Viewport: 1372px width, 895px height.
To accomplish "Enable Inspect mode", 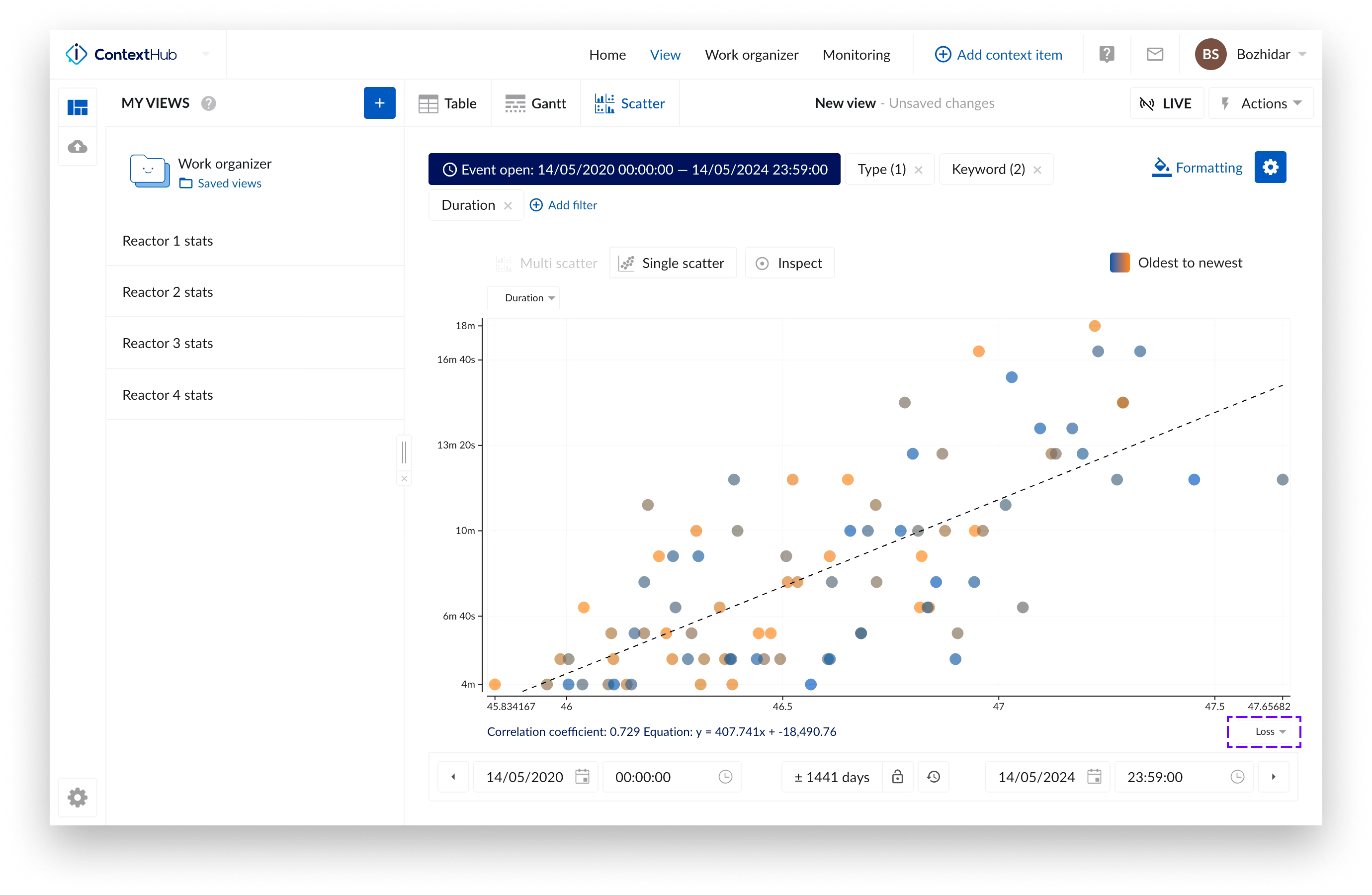I will (789, 263).
